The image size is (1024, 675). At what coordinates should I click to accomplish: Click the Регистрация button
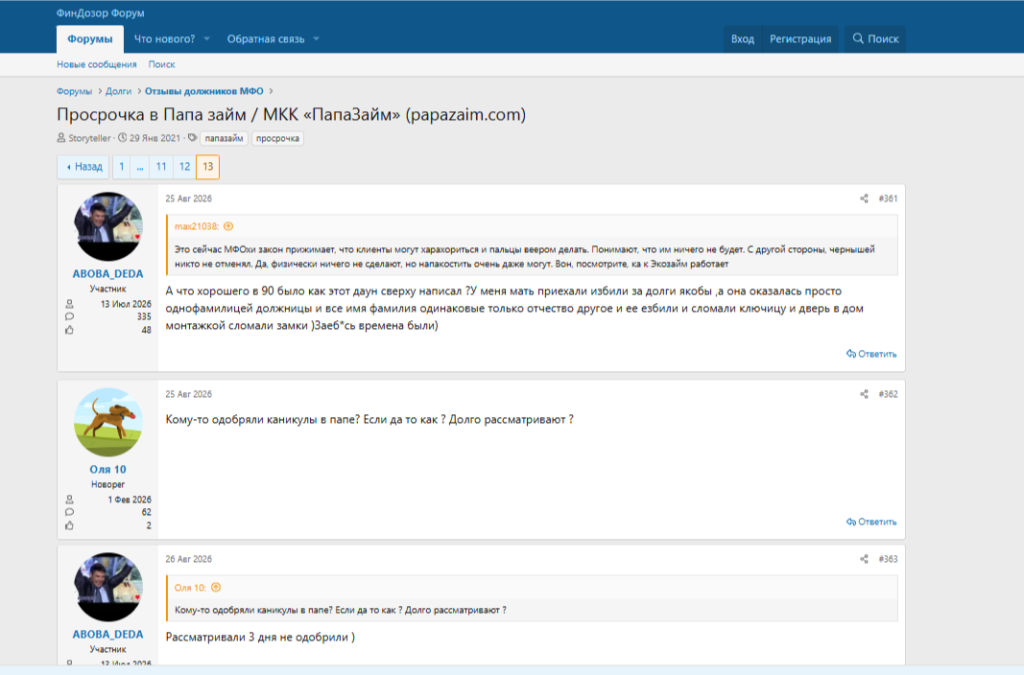800,39
